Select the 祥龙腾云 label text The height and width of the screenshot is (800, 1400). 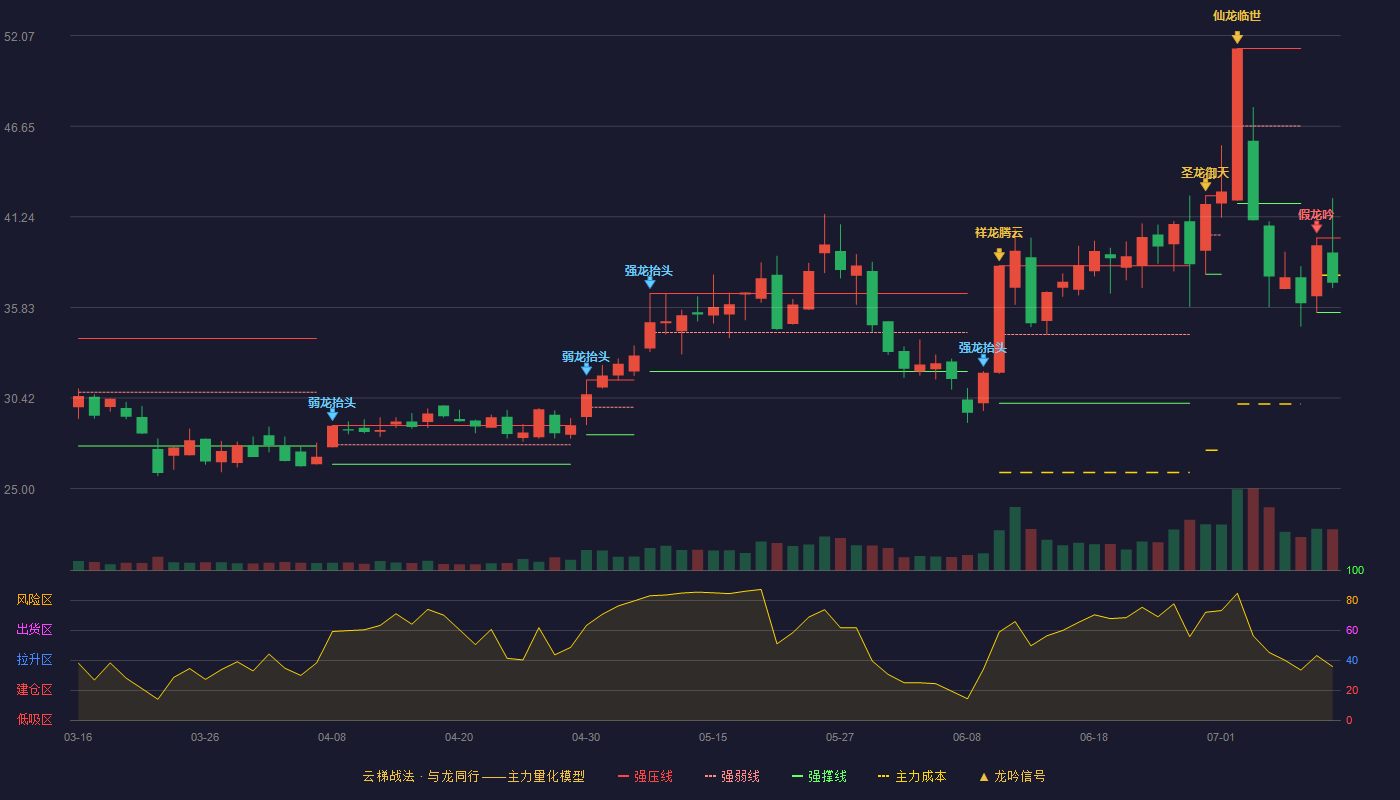pos(999,233)
